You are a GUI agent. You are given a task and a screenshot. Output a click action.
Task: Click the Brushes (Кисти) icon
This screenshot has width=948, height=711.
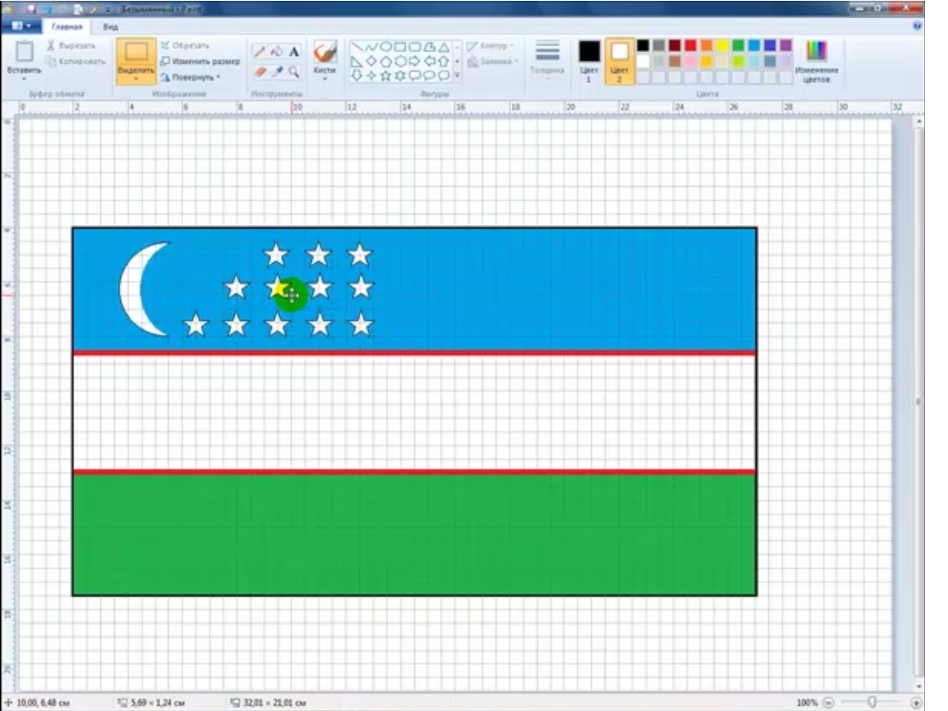click(x=325, y=52)
